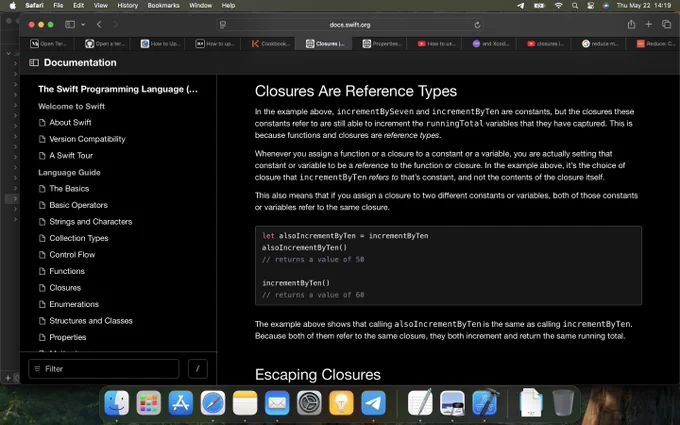Open The Swift Programming Language heading link
This screenshot has height=425, width=680.
click(x=118, y=89)
